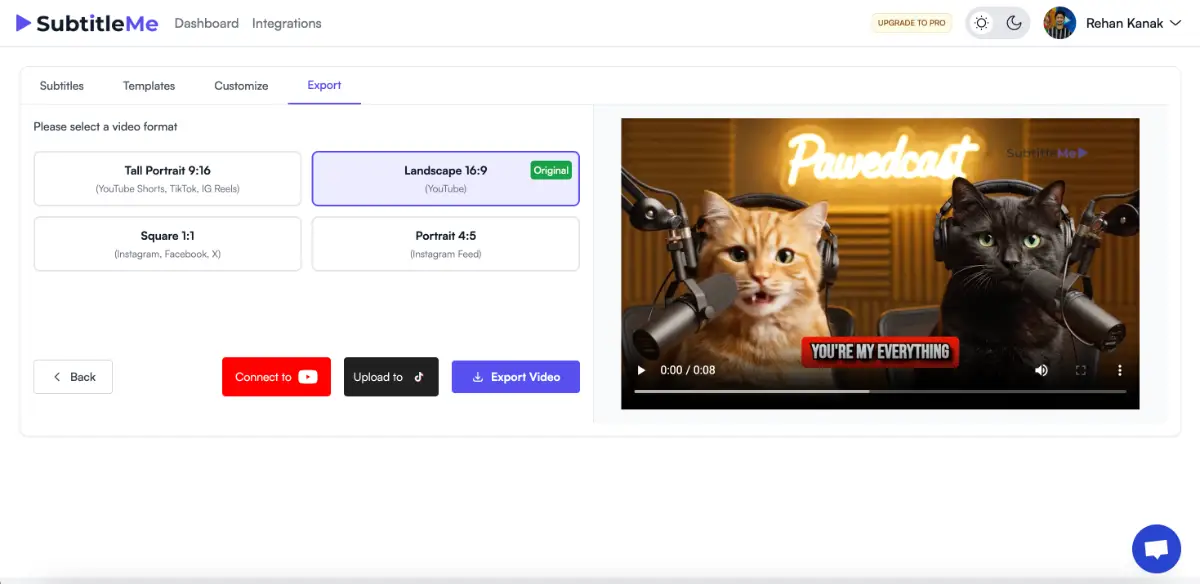Play the video preview
The height and width of the screenshot is (584, 1200).
pos(642,370)
